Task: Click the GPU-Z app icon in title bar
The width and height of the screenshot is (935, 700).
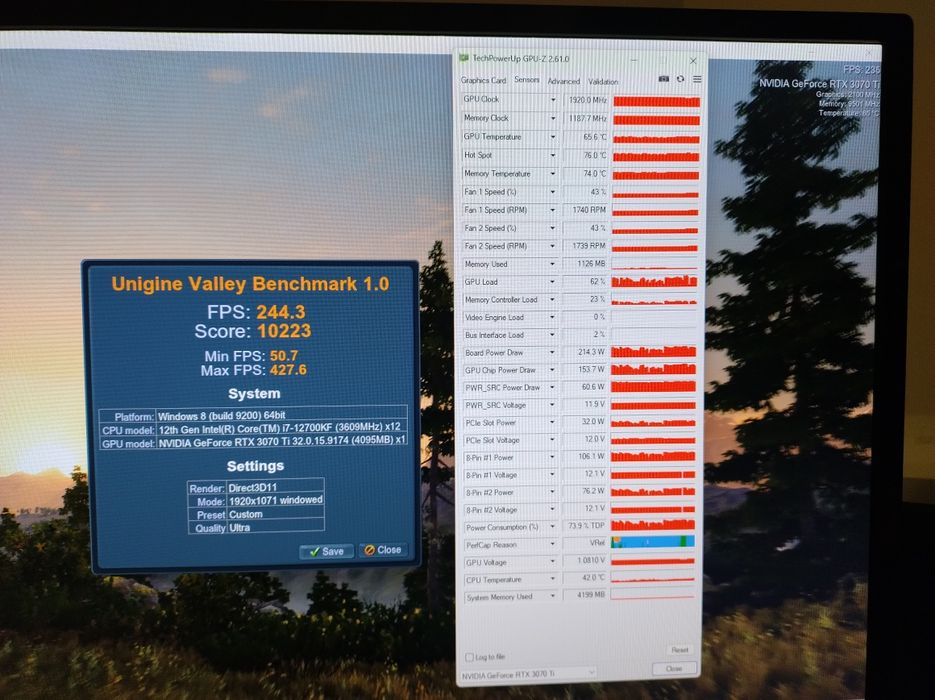Action: coord(464,58)
